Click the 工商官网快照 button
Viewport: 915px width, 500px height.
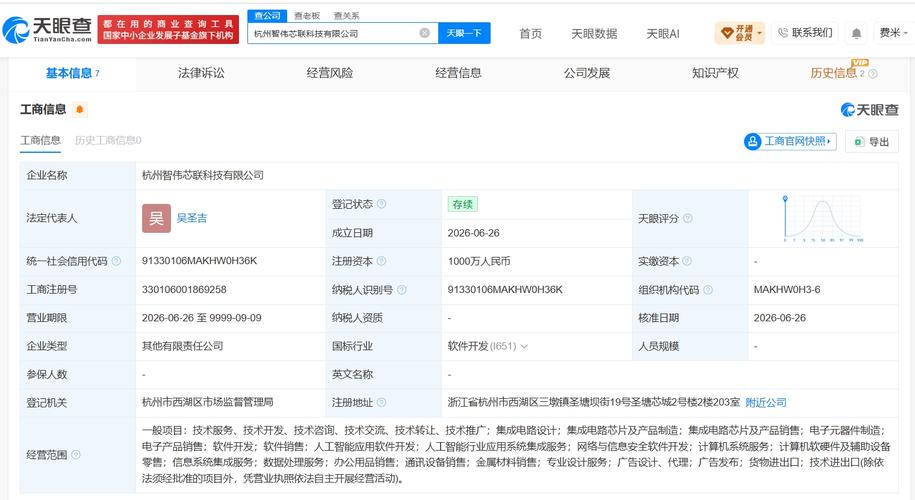pyautogui.click(x=790, y=141)
